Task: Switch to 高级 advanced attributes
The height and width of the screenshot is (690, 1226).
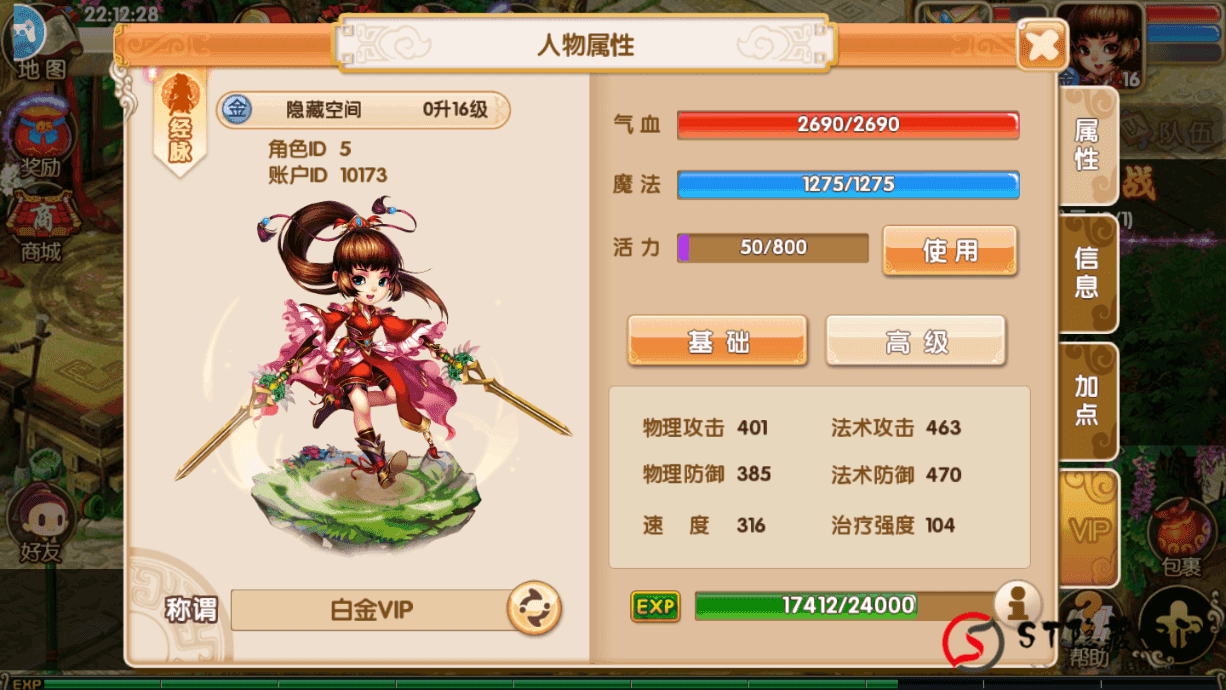Action: click(916, 342)
